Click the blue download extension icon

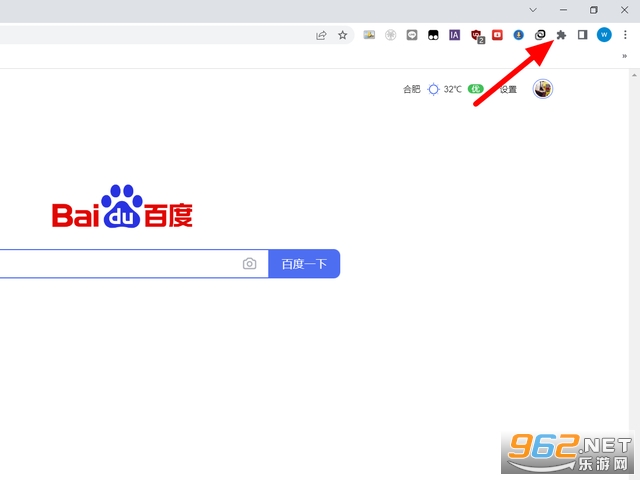[x=518, y=35]
